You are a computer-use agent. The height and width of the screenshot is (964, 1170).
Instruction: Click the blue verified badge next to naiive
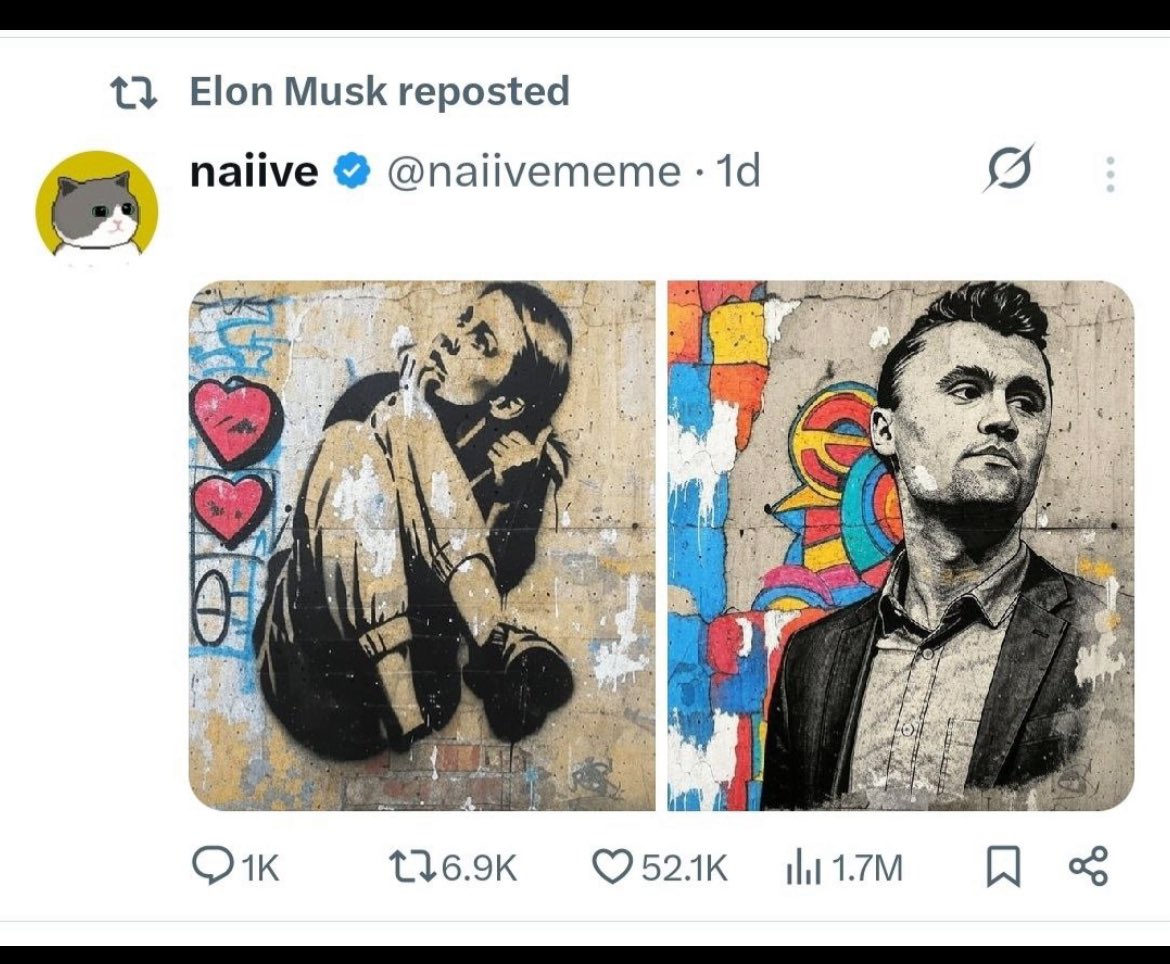pyautogui.click(x=351, y=170)
